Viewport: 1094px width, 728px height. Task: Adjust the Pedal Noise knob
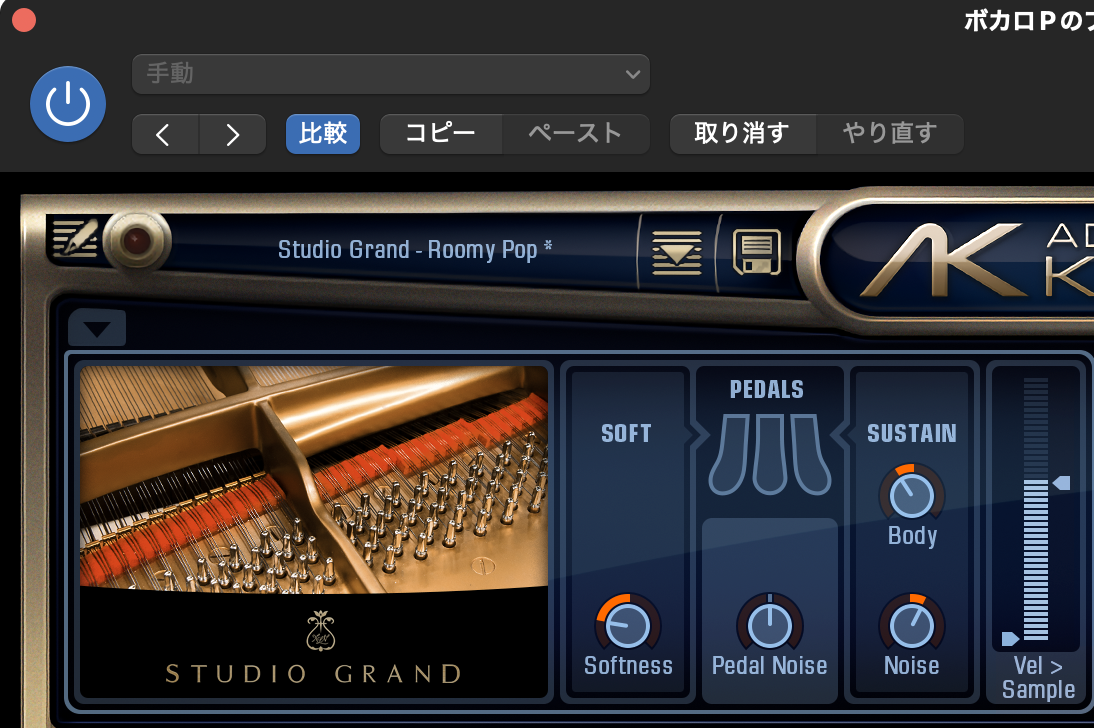(x=770, y=623)
